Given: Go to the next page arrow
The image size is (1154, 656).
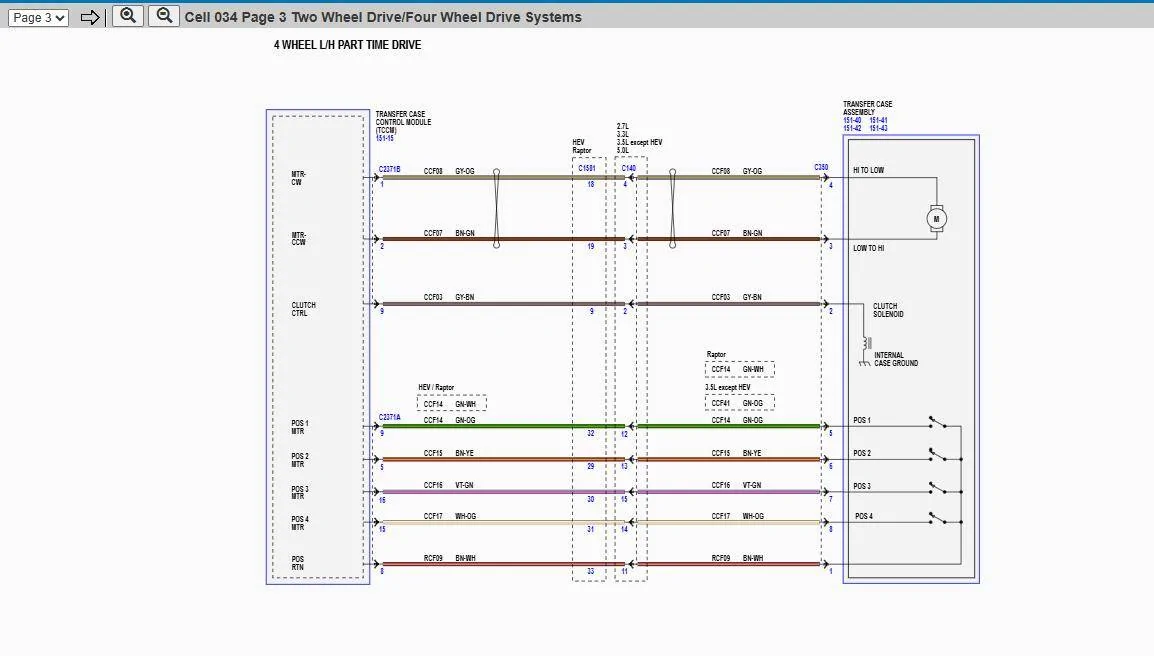Looking at the screenshot, I should pyautogui.click(x=90, y=18).
